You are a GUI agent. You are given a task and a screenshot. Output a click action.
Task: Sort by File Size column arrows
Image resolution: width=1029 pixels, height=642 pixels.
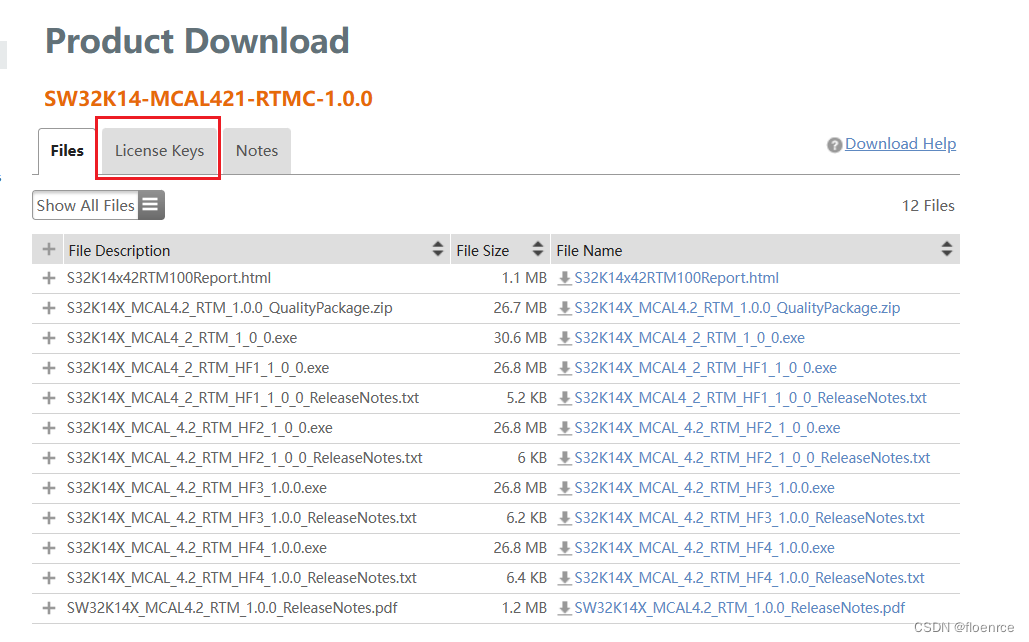click(x=537, y=249)
